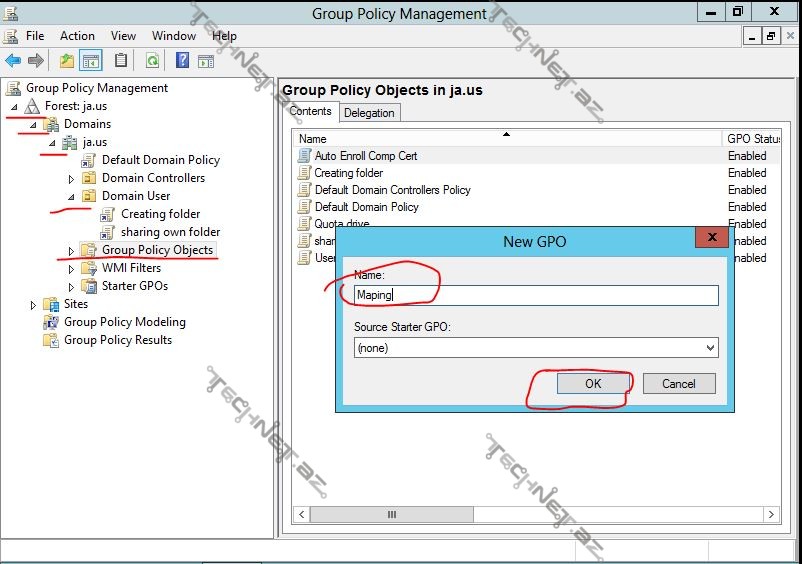
Task: Expand the Sites tree node
Action: 33,305
